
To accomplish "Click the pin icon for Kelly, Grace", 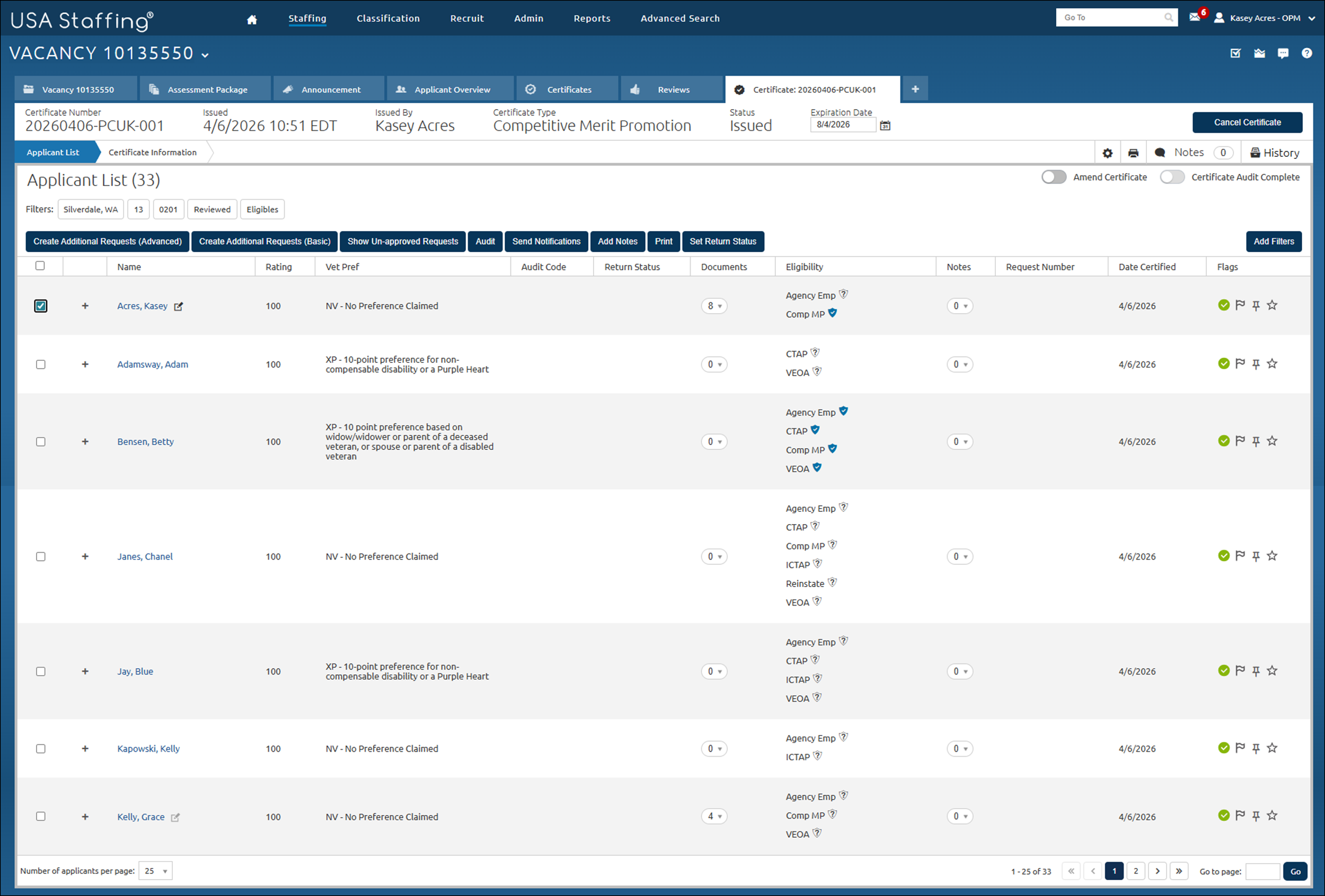I will (x=1256, y=816).
